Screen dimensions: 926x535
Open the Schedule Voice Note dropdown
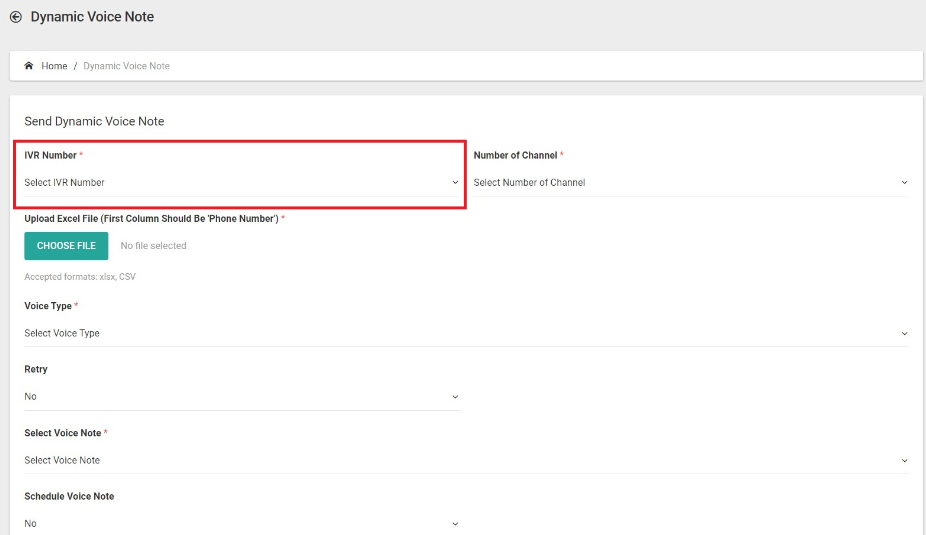pyautogui.click(x=242, y=523)
